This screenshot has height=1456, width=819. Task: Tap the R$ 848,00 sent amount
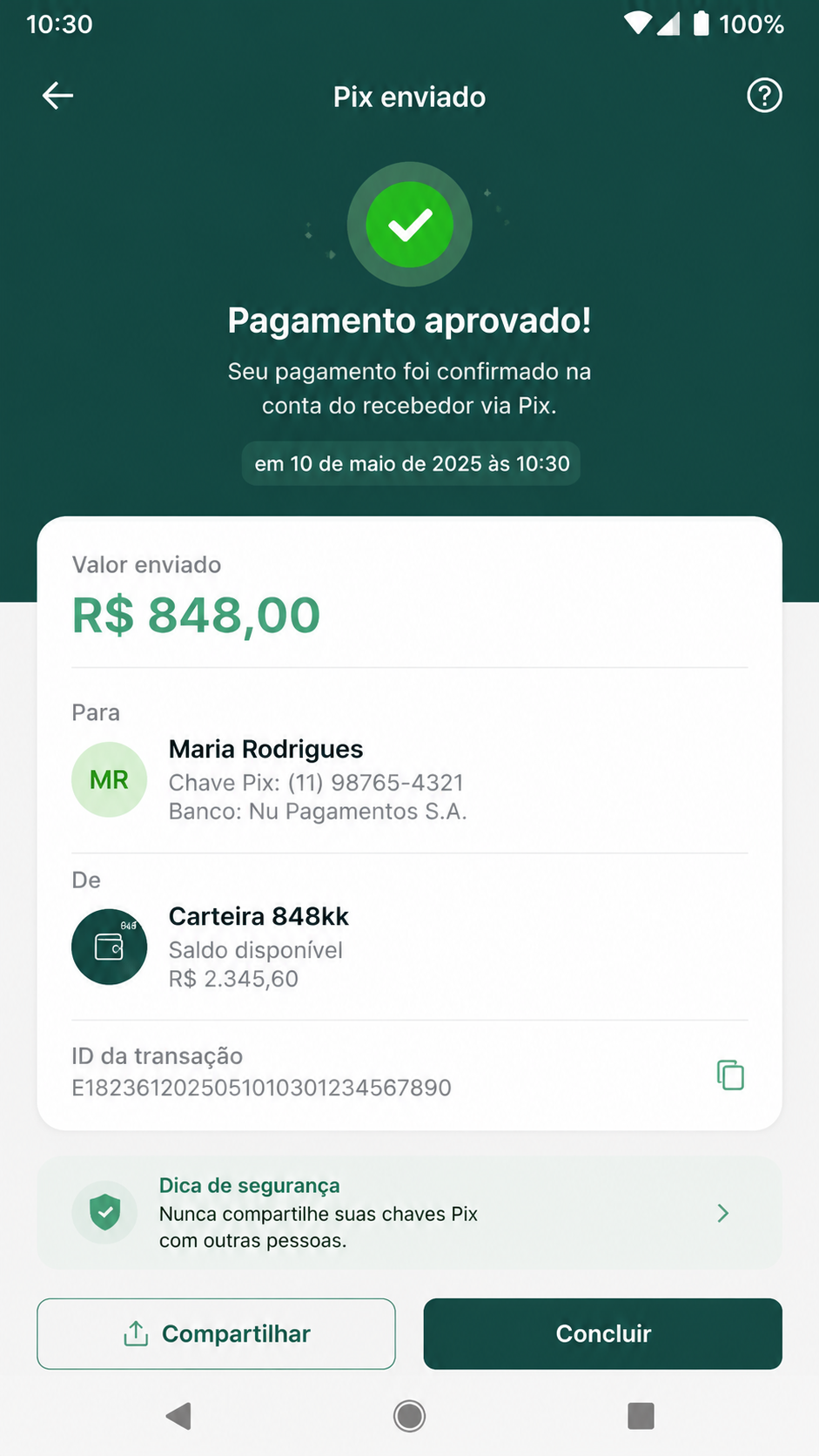point(196,615)
